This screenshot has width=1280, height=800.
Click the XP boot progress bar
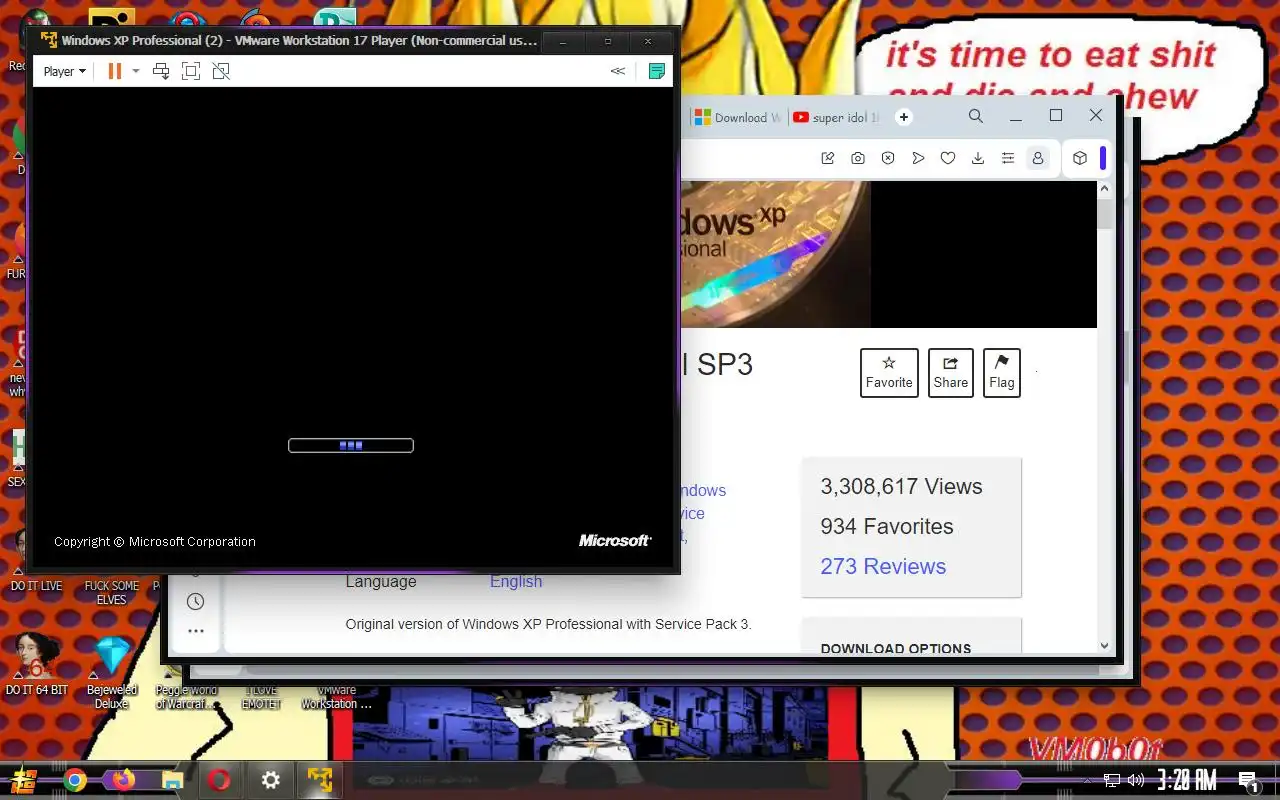351,445
